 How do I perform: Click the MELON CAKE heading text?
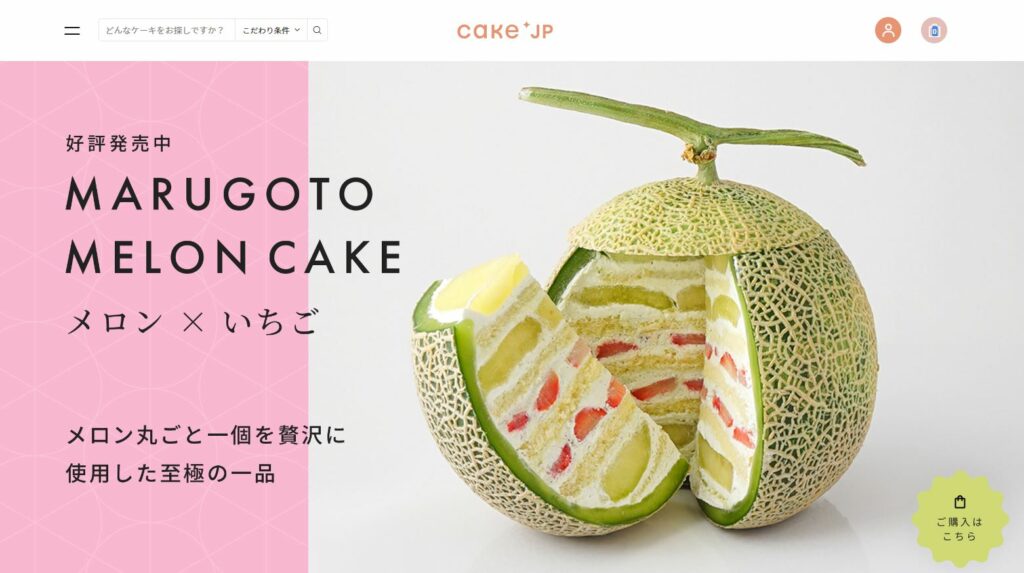(234, 257)
